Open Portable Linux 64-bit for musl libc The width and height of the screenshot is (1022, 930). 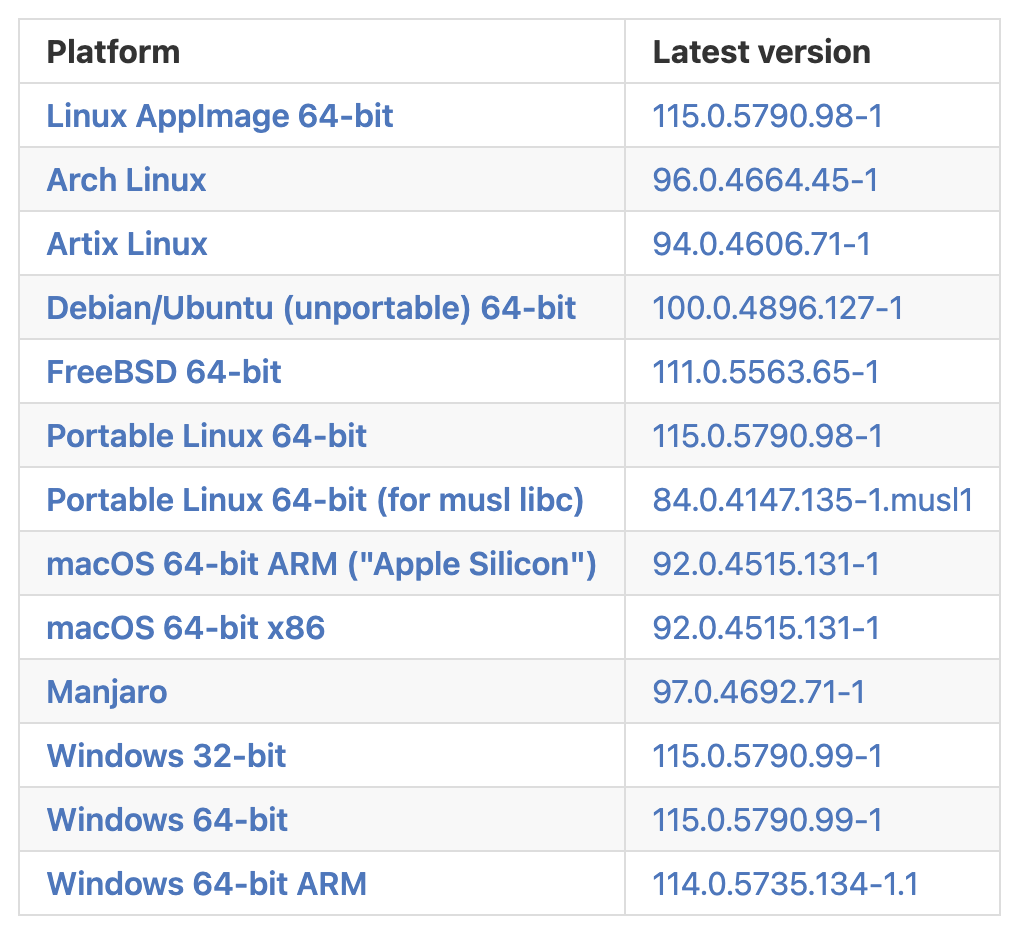click(x=315, y=501)
